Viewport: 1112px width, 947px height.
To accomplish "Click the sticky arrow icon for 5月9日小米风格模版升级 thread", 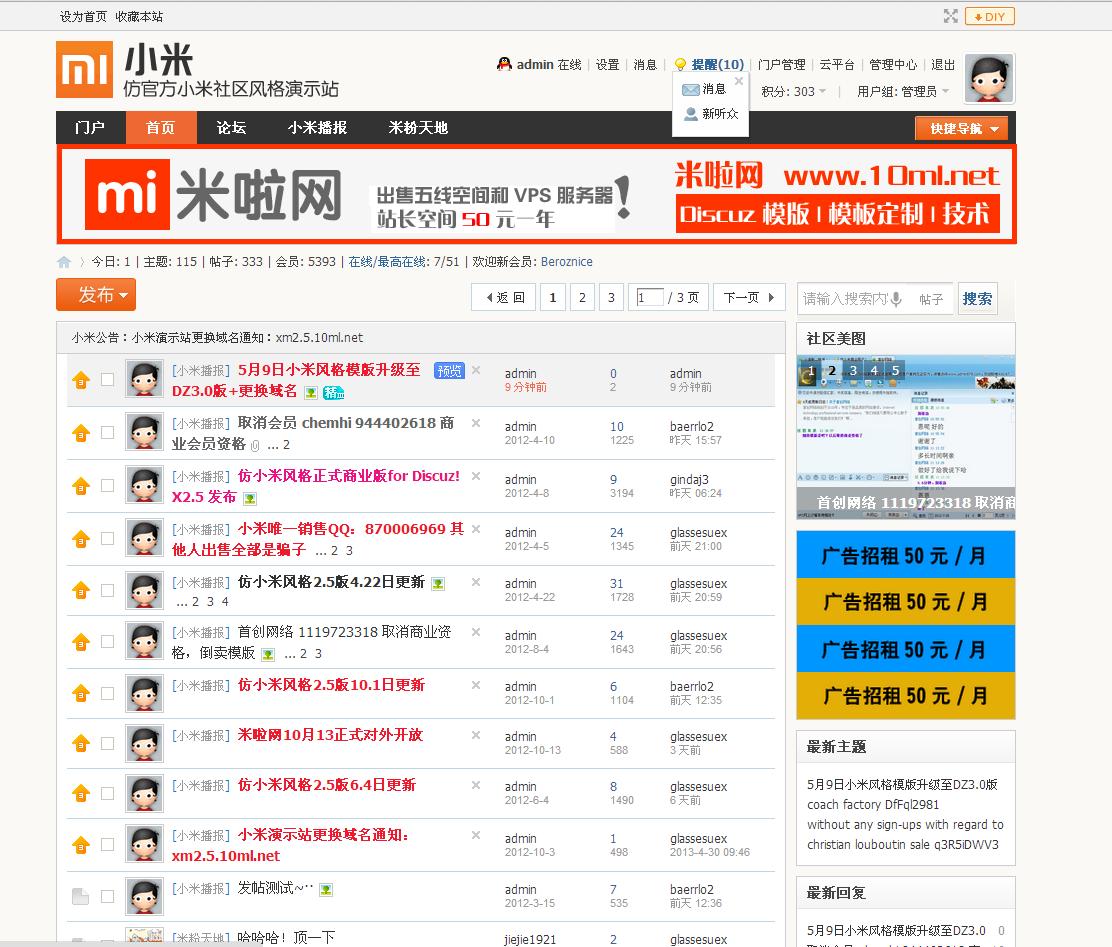I will click(82, 380).
